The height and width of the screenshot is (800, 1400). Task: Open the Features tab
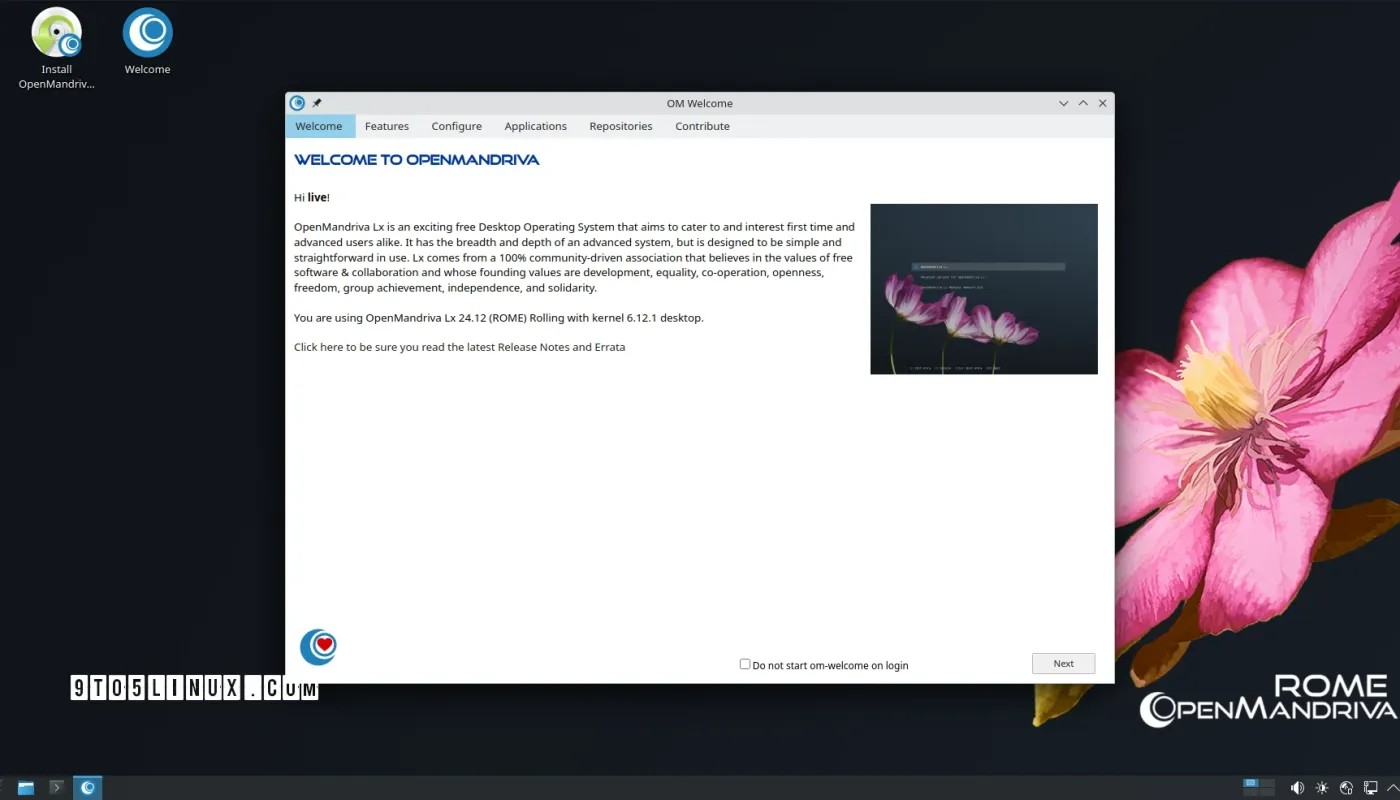387,126
